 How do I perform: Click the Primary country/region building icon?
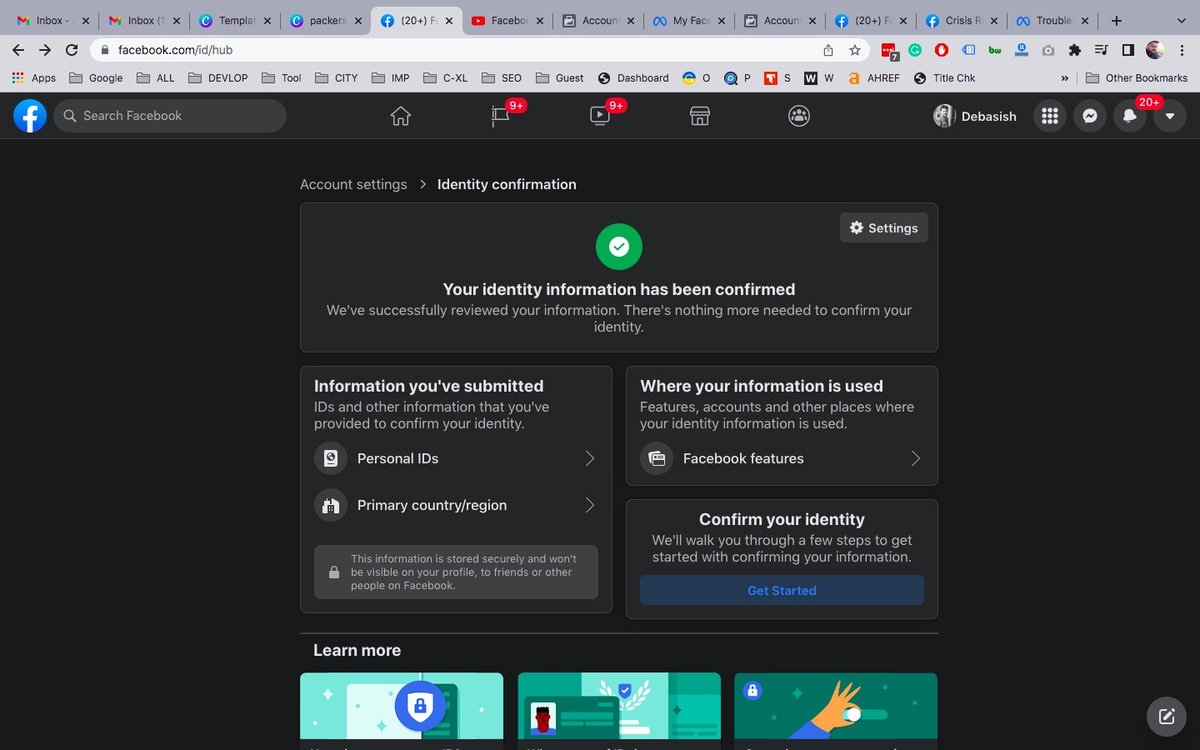[330, 505]
